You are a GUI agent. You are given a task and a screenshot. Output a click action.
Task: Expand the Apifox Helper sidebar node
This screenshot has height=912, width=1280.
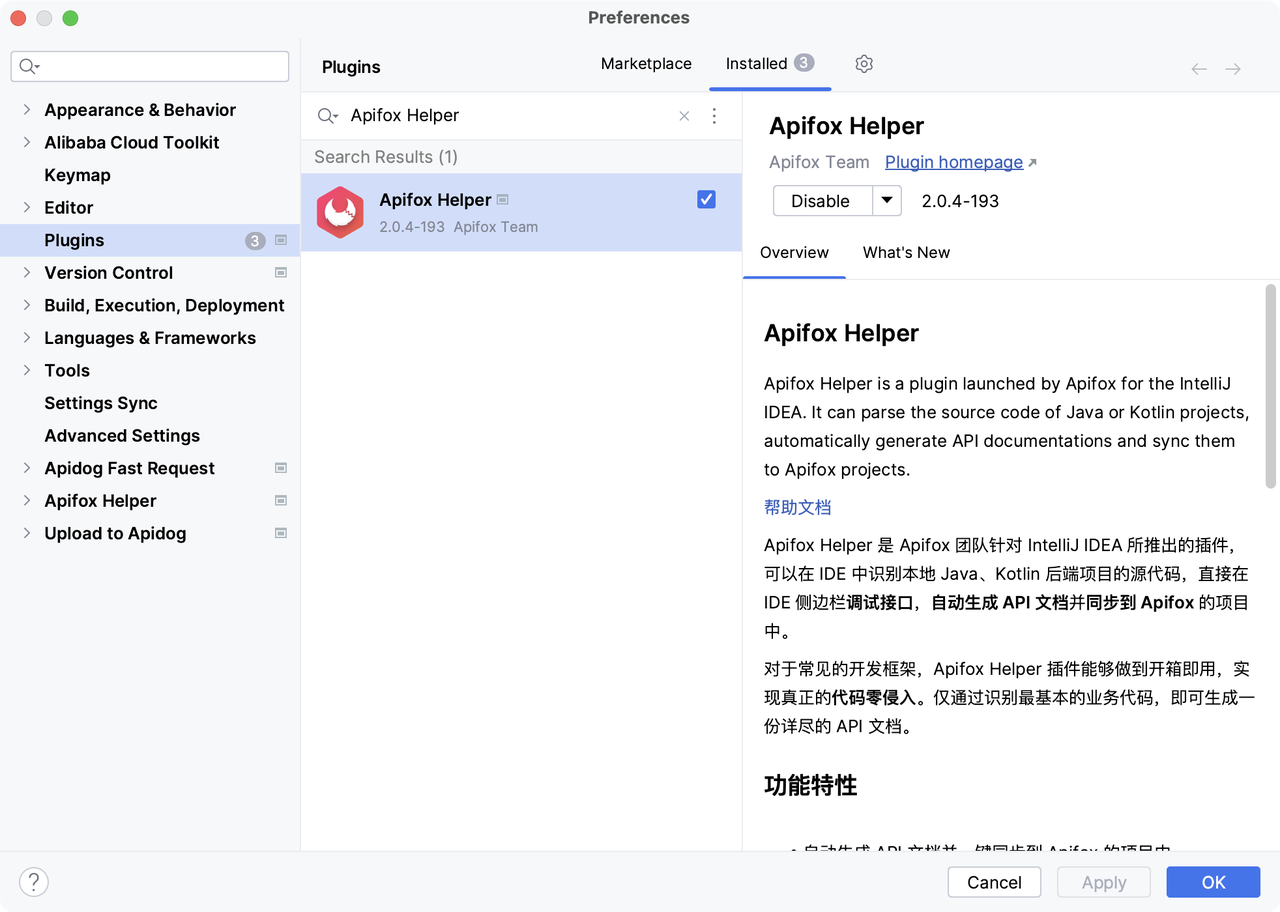26,500
